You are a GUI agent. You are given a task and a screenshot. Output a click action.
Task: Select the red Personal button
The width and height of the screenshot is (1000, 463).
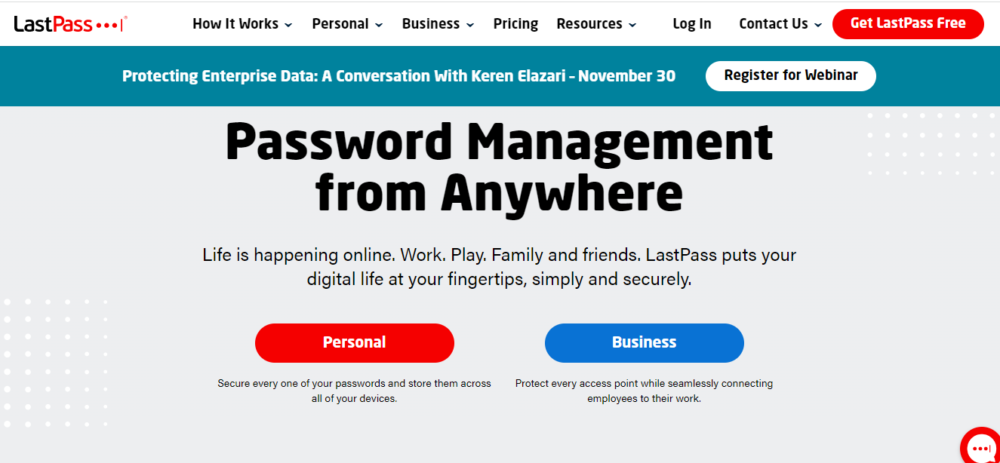(x=354, y=342)
